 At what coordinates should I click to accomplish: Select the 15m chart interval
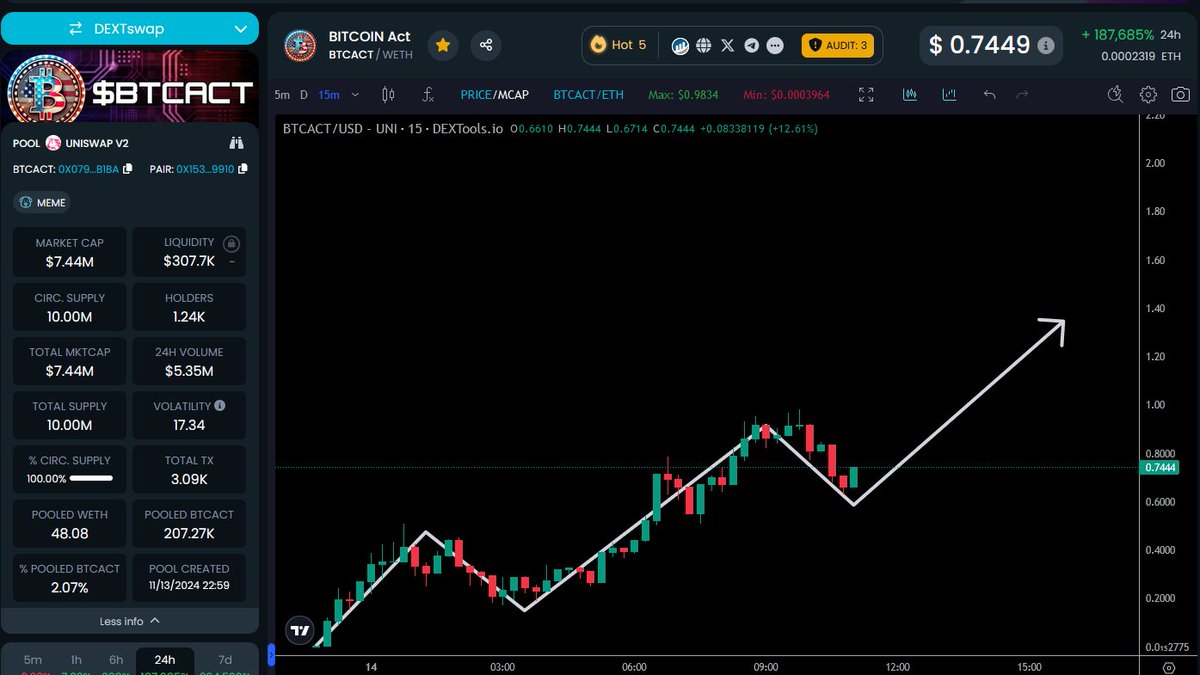click(328, 95)
